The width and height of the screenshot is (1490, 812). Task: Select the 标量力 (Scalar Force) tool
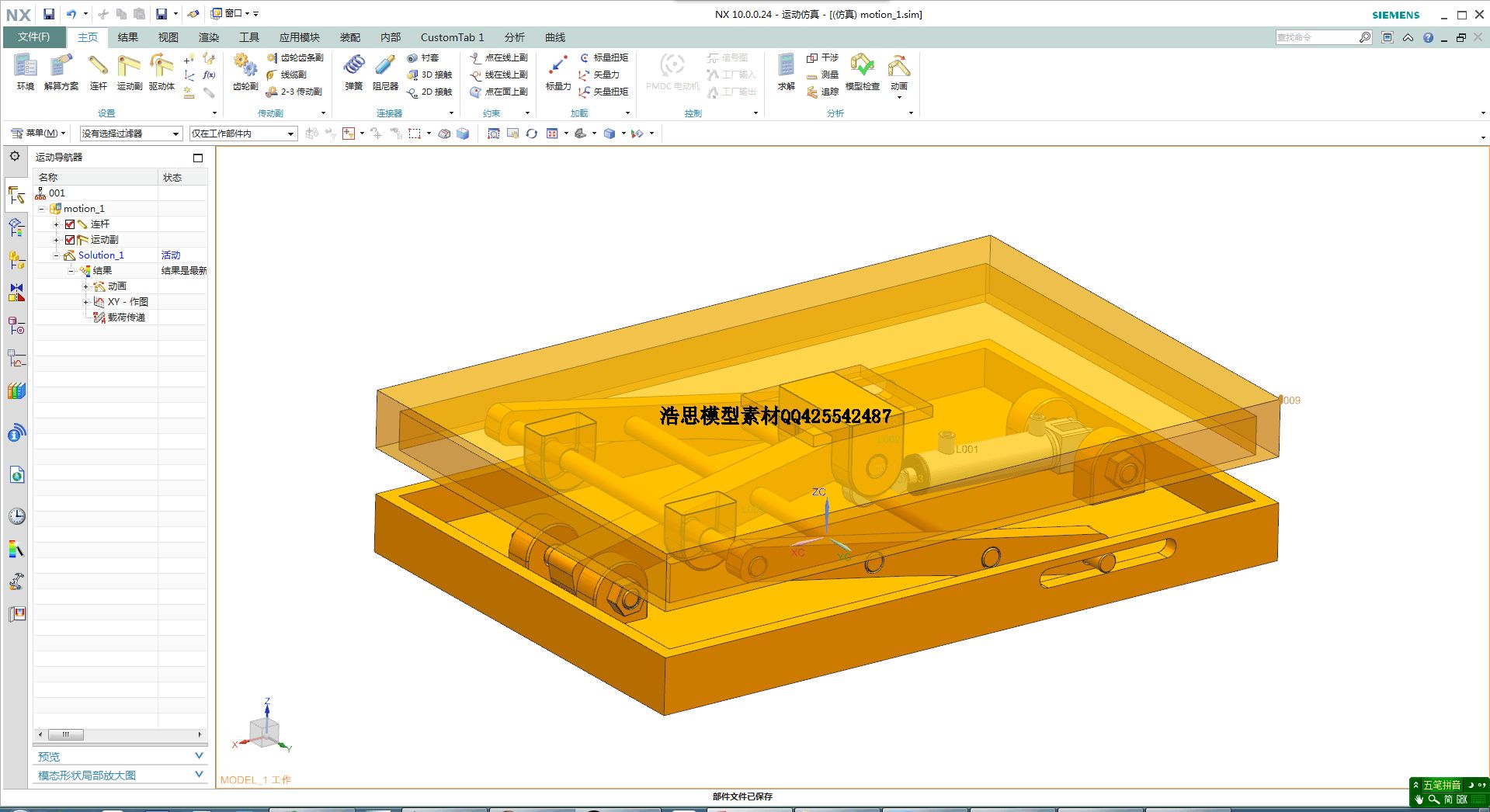(x=557, y=71)
